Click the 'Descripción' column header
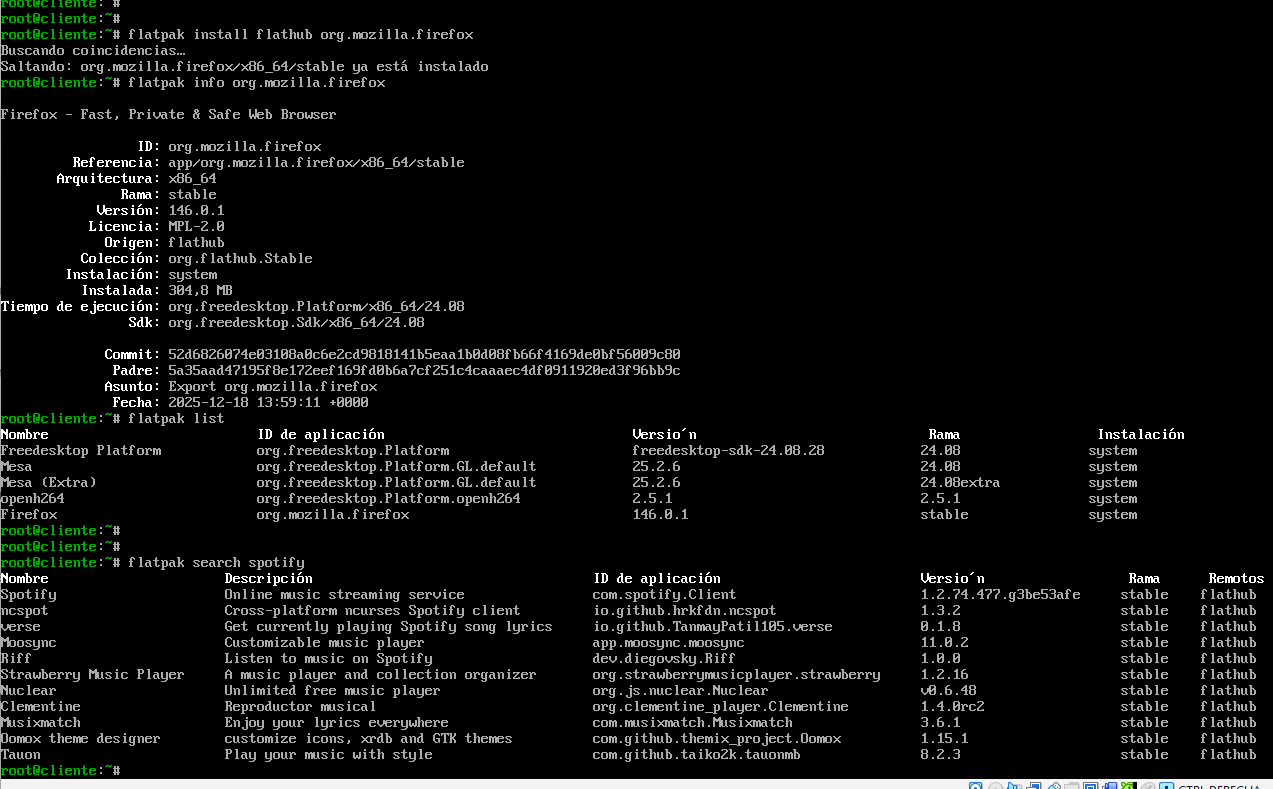 pos(268,578)
